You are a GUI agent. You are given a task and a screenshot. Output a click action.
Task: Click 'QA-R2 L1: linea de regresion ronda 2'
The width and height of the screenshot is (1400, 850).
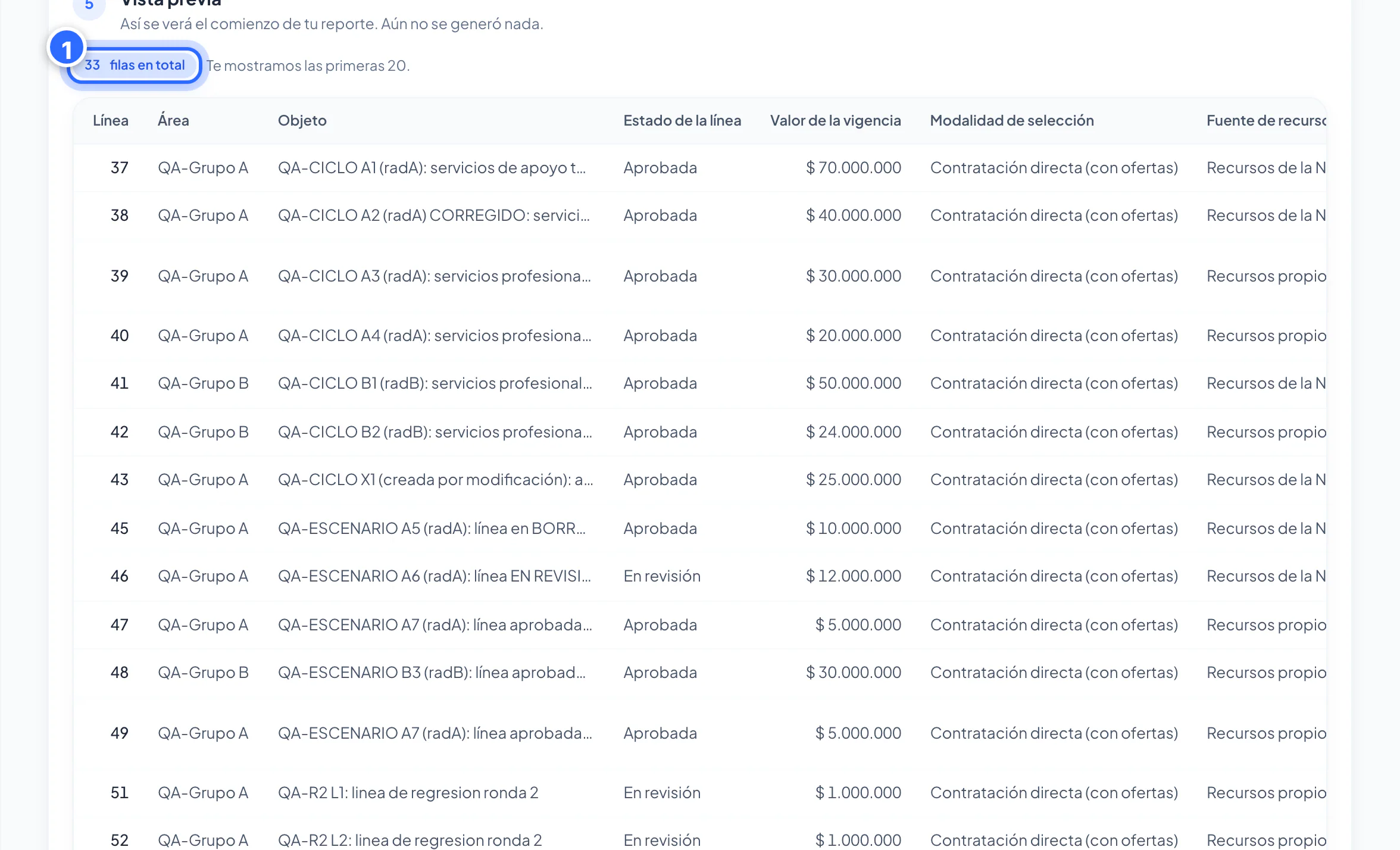tap(408, 793)
